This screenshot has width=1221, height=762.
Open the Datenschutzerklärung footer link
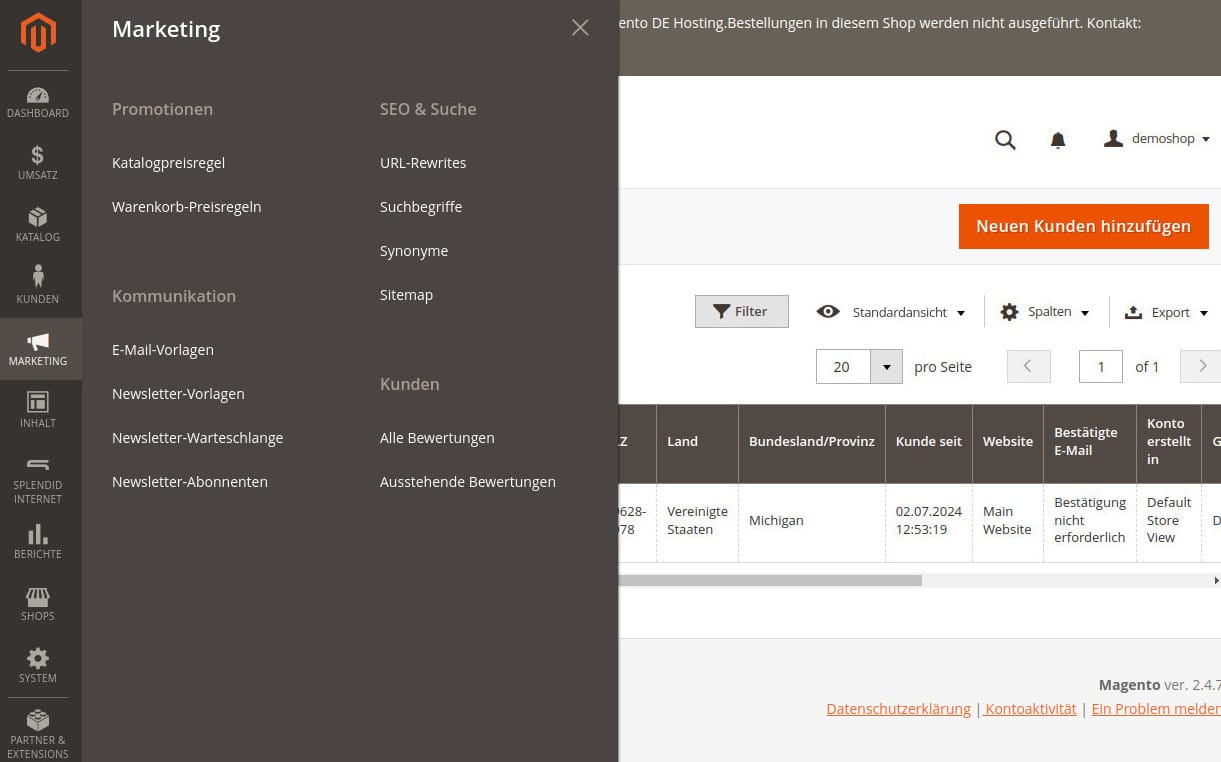[898, 709]
